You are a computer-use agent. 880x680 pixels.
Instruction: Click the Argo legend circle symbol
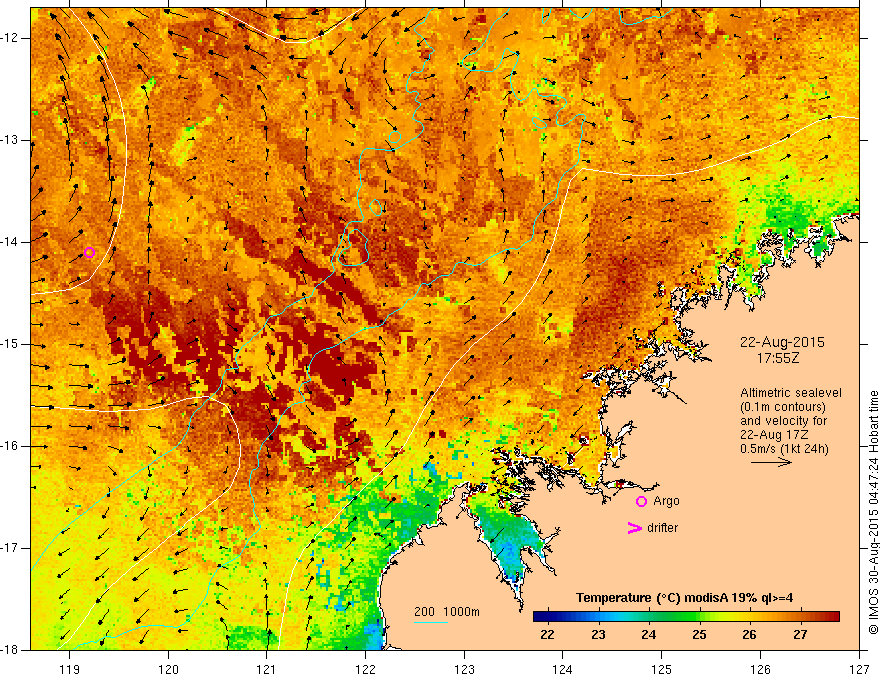coord(641,502)
